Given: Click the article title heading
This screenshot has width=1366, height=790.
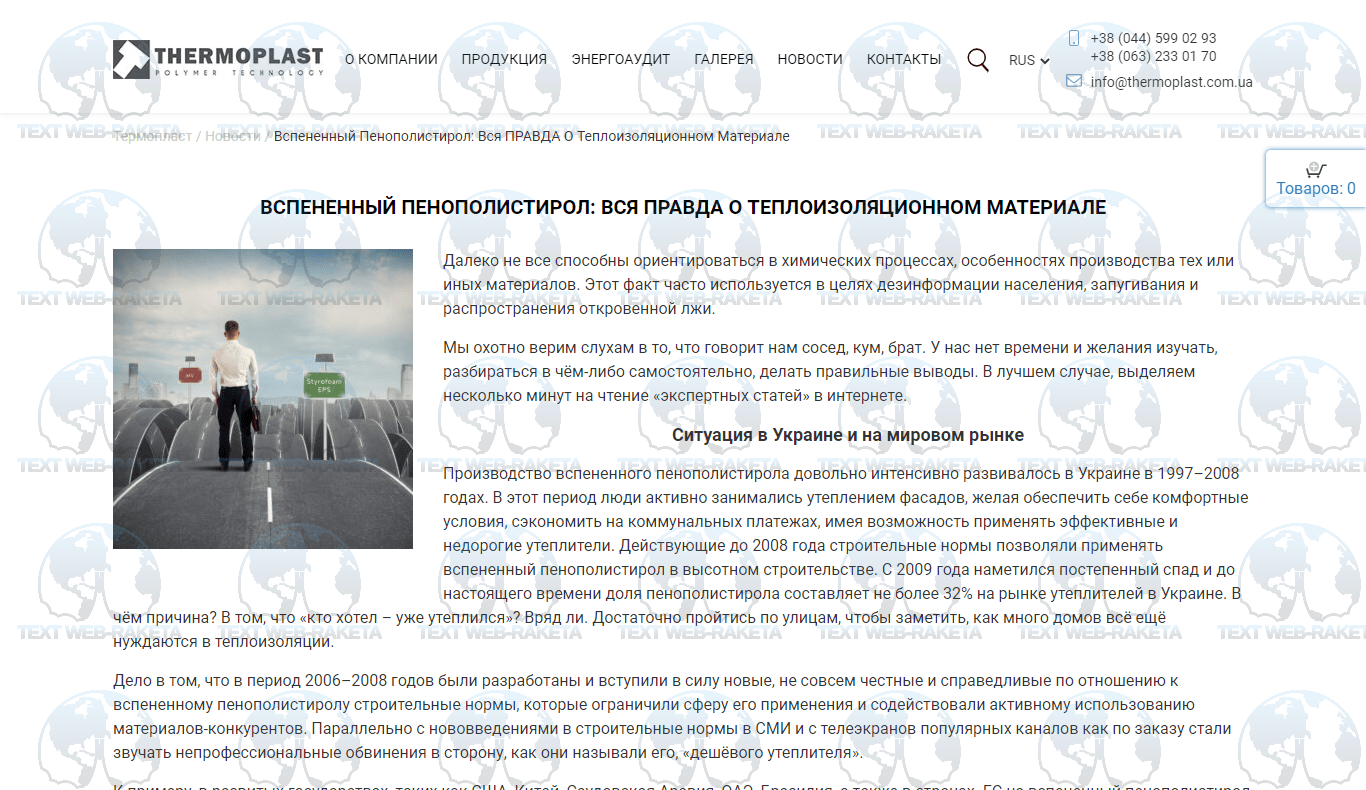Looking at the screenshot, I should (683, 208).
